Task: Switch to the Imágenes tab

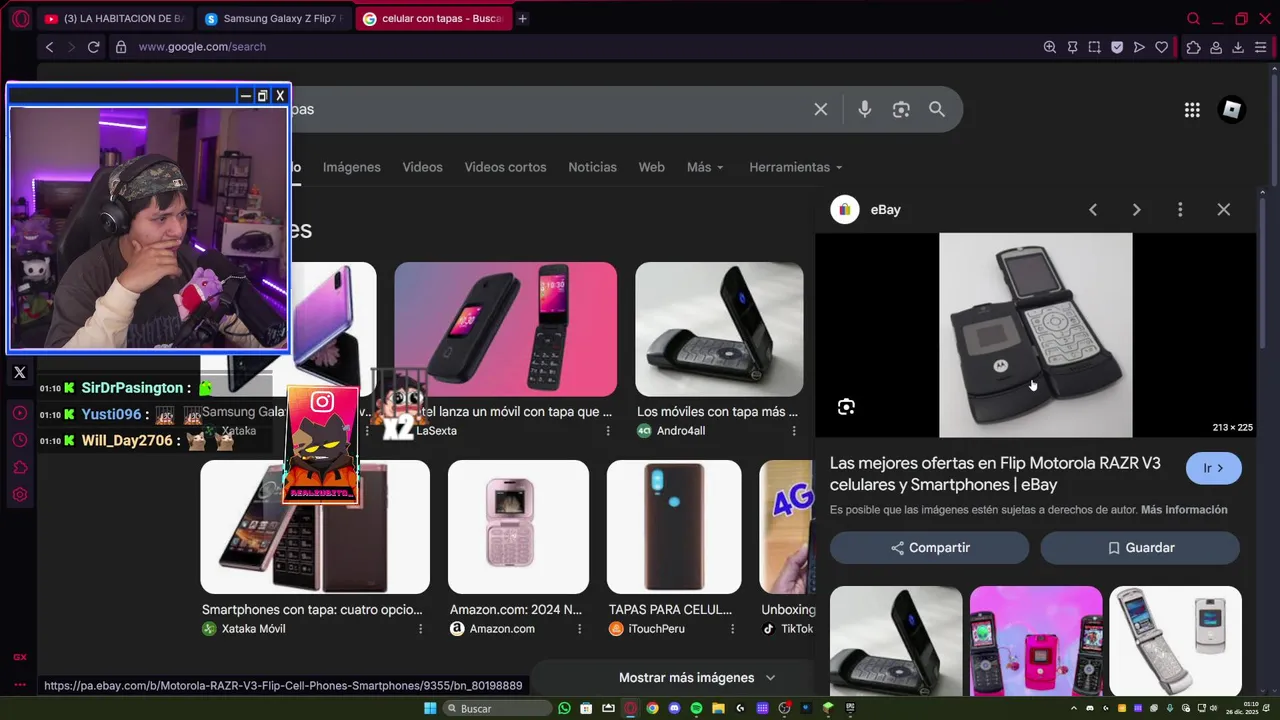Action: point(351,167)
